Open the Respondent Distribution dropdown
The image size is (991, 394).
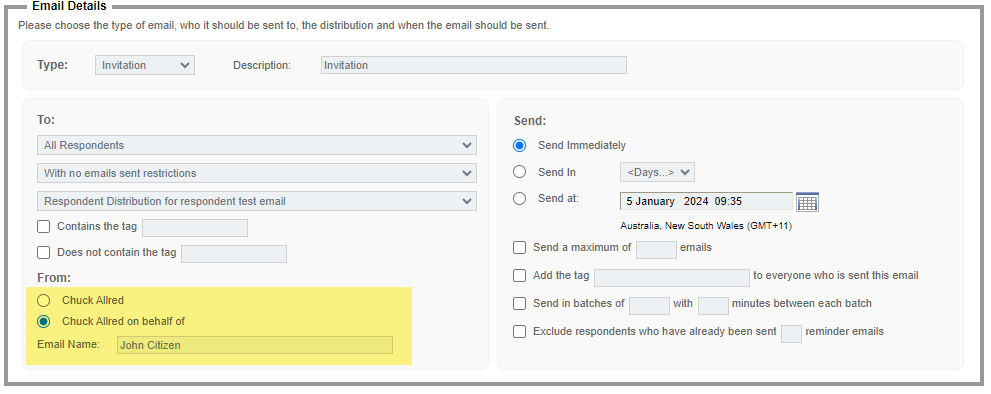pyautogui.click(x=257, y=201)
